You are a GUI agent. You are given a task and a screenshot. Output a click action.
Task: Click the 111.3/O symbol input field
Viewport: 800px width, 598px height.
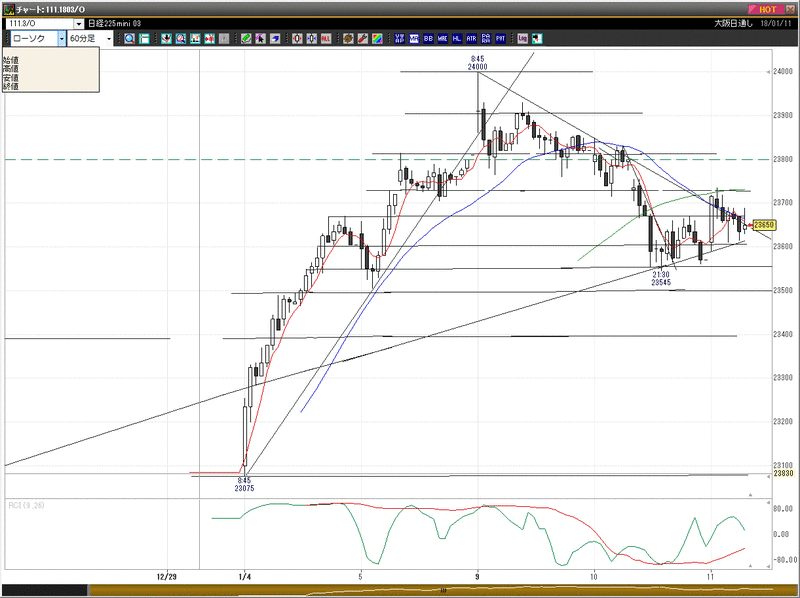pos(40,23)
